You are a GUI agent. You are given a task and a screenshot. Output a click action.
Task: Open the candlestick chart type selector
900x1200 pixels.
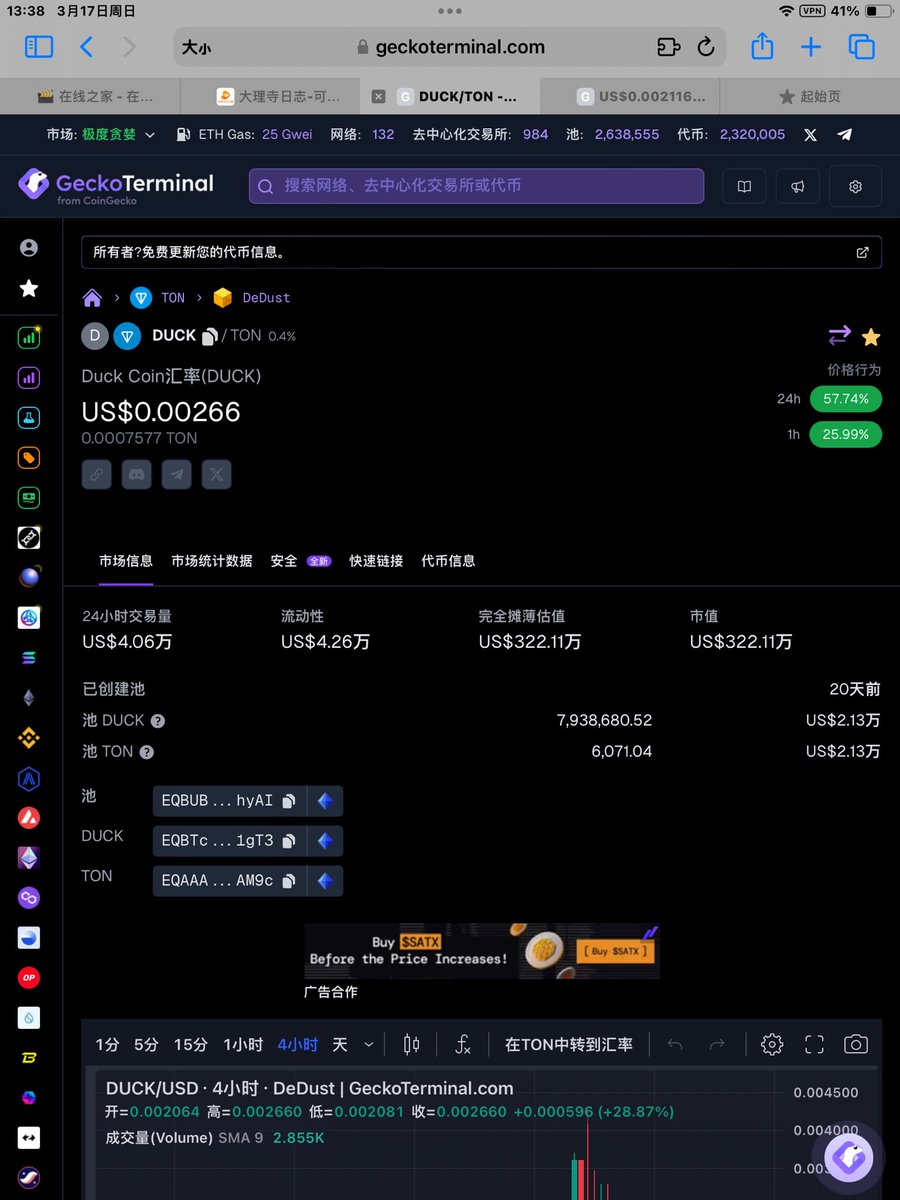click(411, 1045)
